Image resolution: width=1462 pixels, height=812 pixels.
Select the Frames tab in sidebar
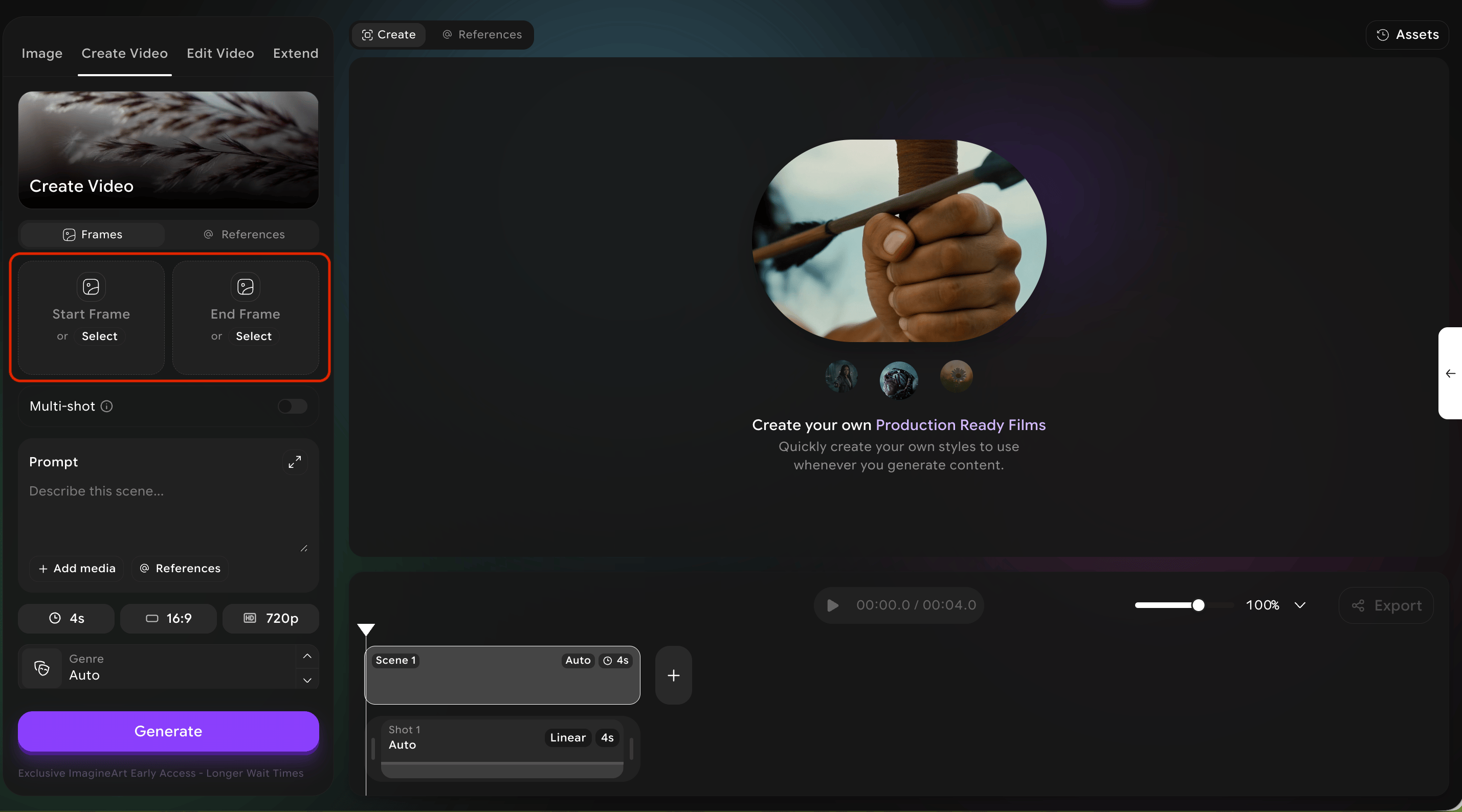[x=92, y=234]
